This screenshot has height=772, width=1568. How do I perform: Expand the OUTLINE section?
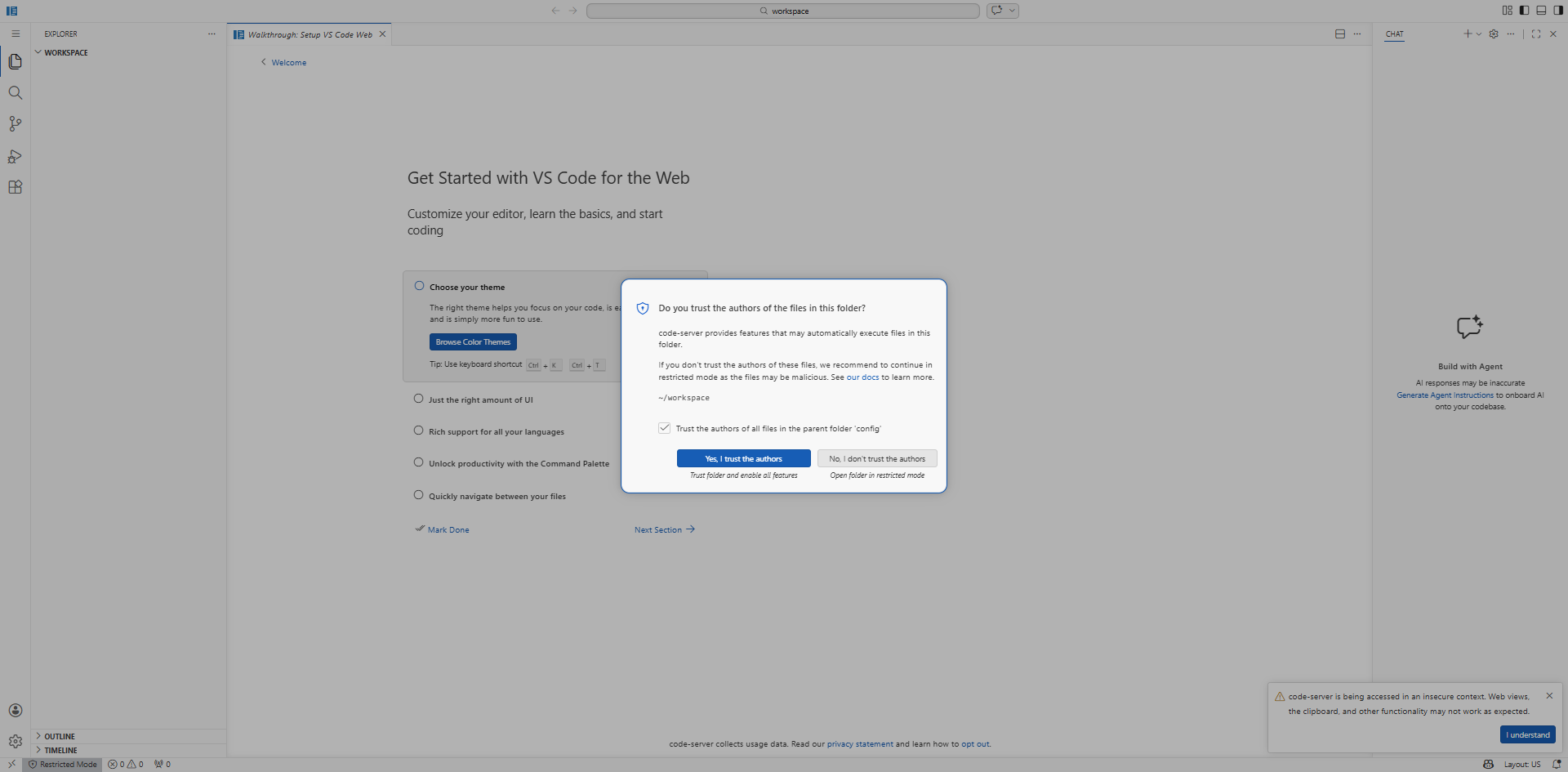[x=60, y=736]
